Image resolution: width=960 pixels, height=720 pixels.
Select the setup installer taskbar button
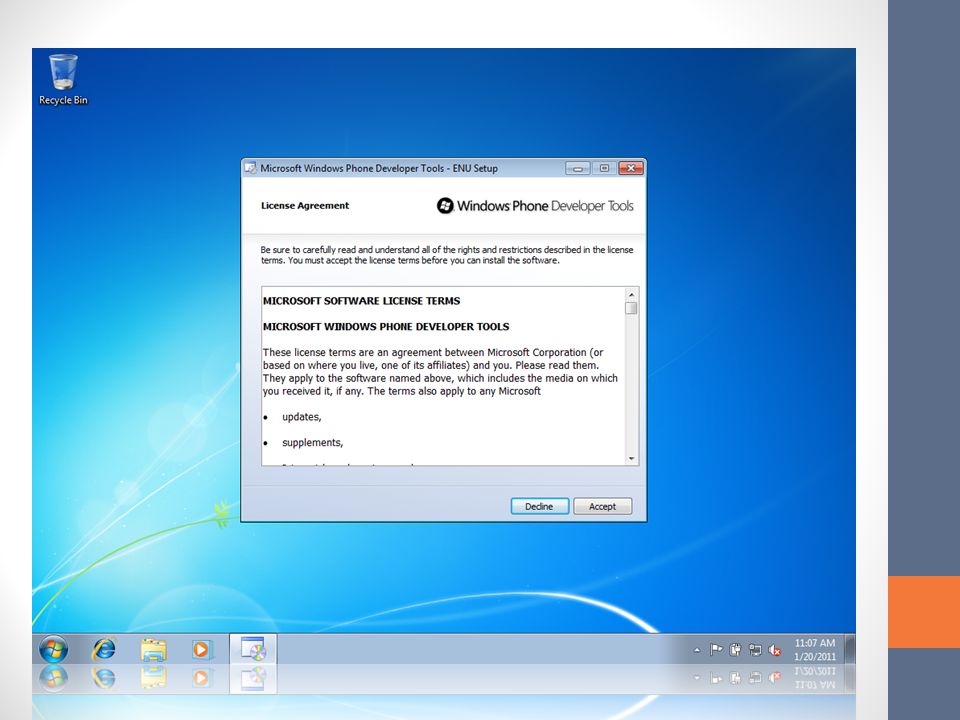click(253, 649)
